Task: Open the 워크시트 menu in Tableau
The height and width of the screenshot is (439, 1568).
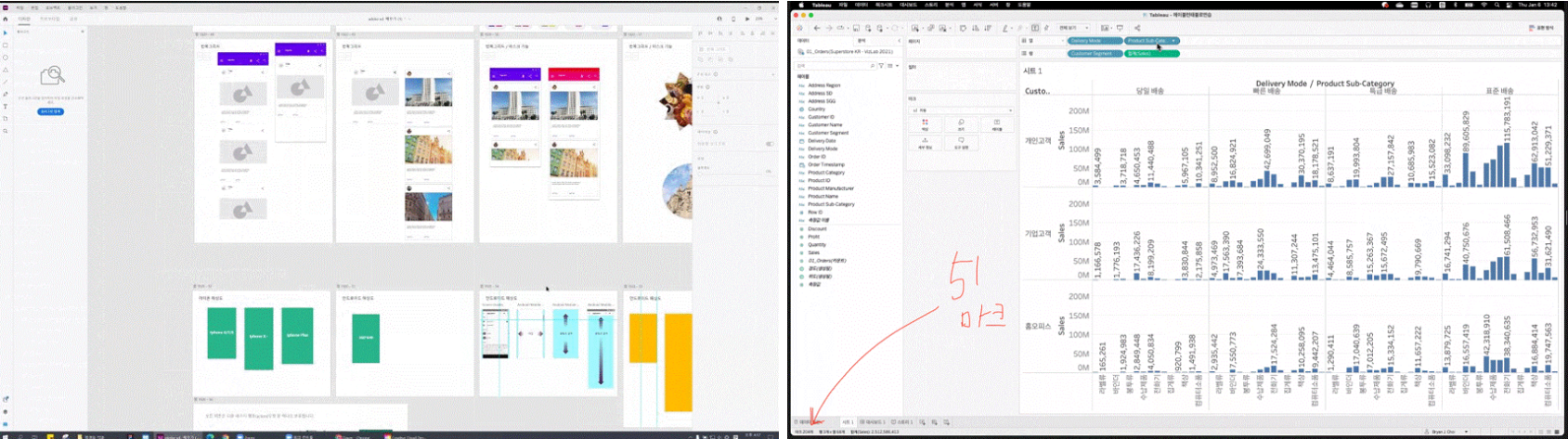Action: pyautogui.click(x=883, y=5)
